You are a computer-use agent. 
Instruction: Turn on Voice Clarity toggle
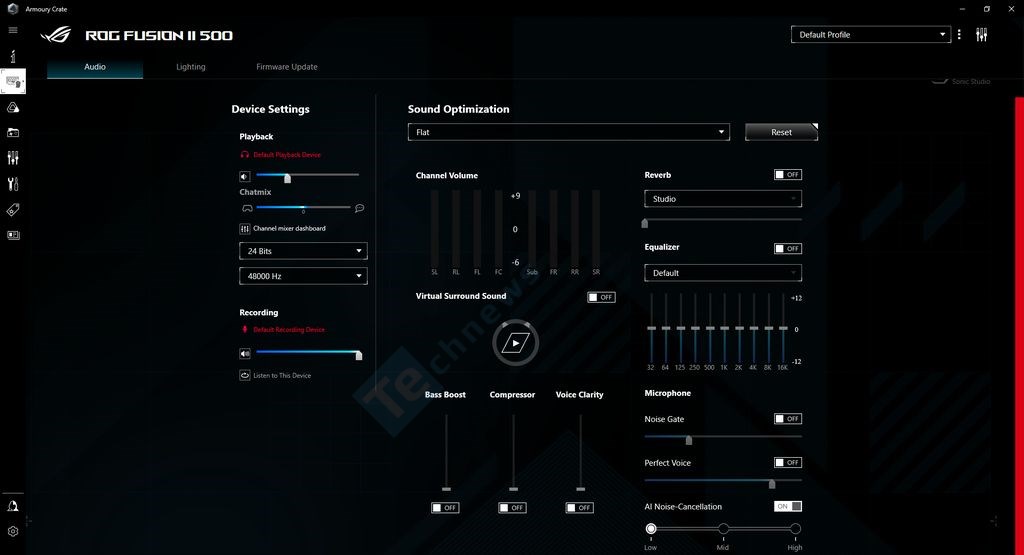(580, 507)
